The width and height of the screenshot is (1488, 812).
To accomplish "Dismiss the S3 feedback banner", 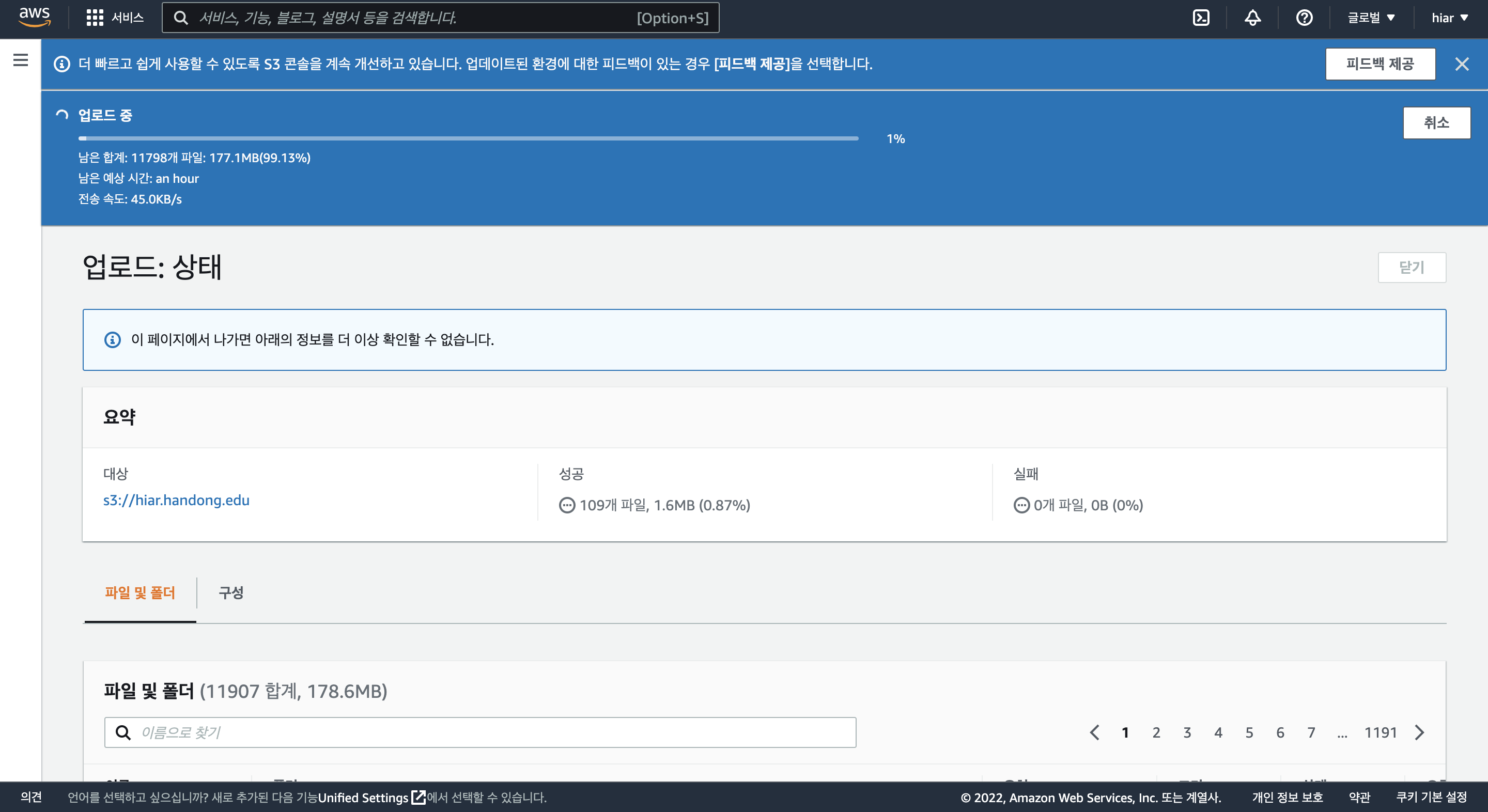I will (x=1462, y=64).
